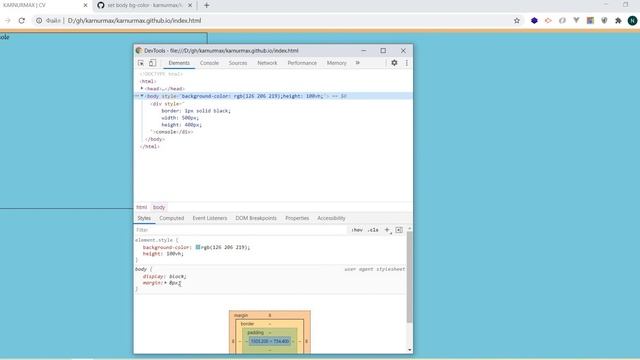
Task: Open the Network tab
Action: pos(267,63)
